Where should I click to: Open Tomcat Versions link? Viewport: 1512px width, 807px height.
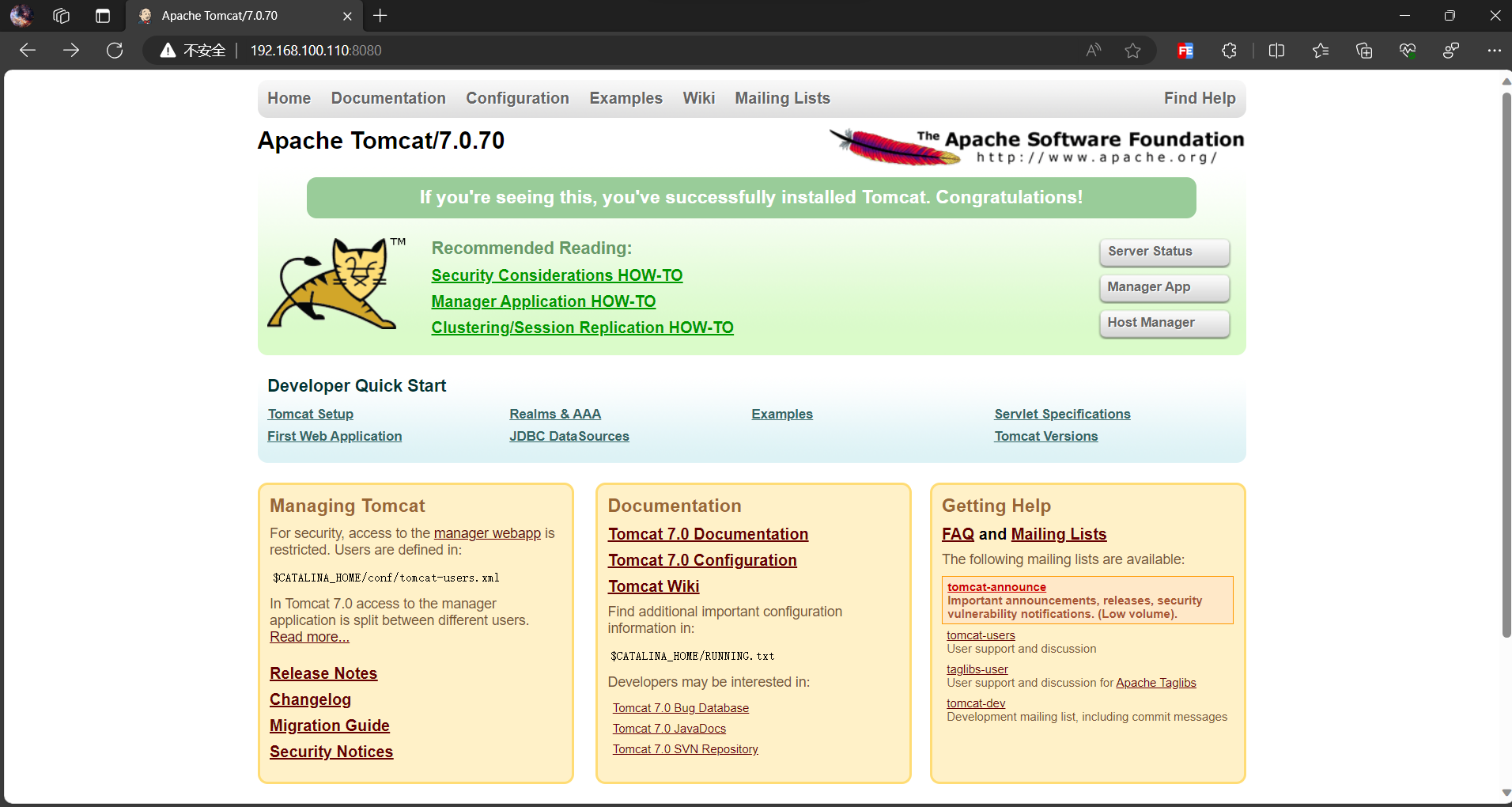1046,436
